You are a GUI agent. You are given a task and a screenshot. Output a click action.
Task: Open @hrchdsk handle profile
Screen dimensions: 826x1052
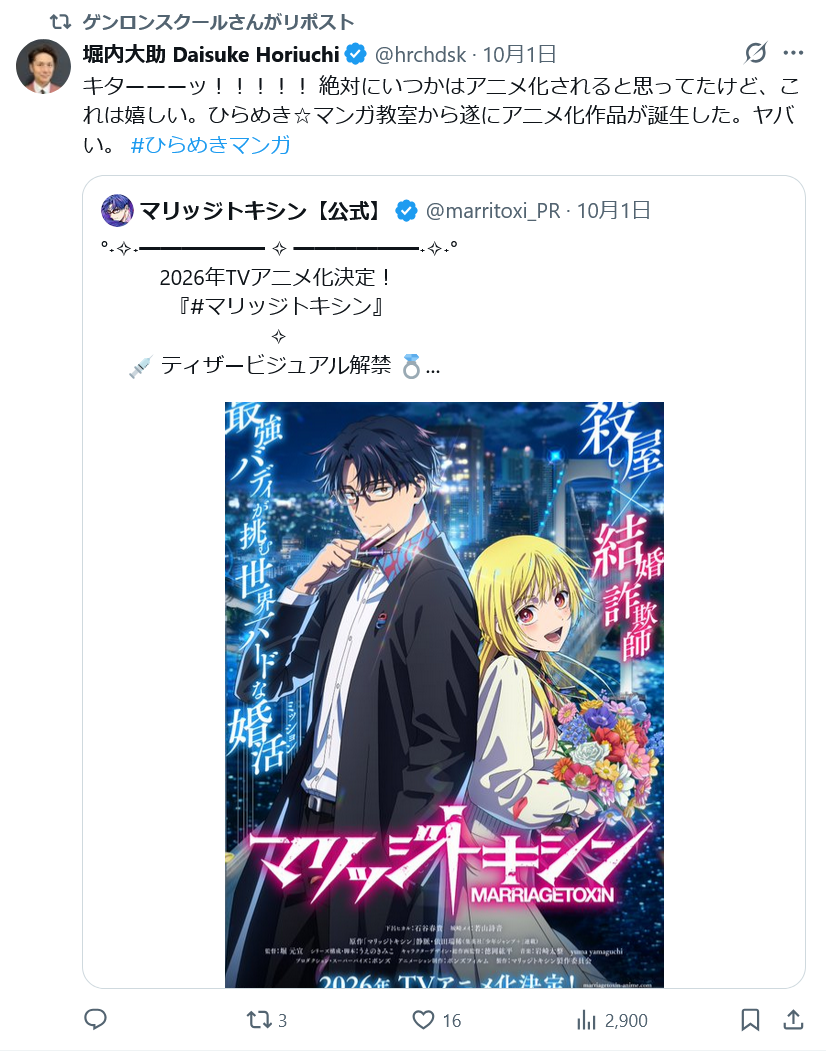click(419, 54)
